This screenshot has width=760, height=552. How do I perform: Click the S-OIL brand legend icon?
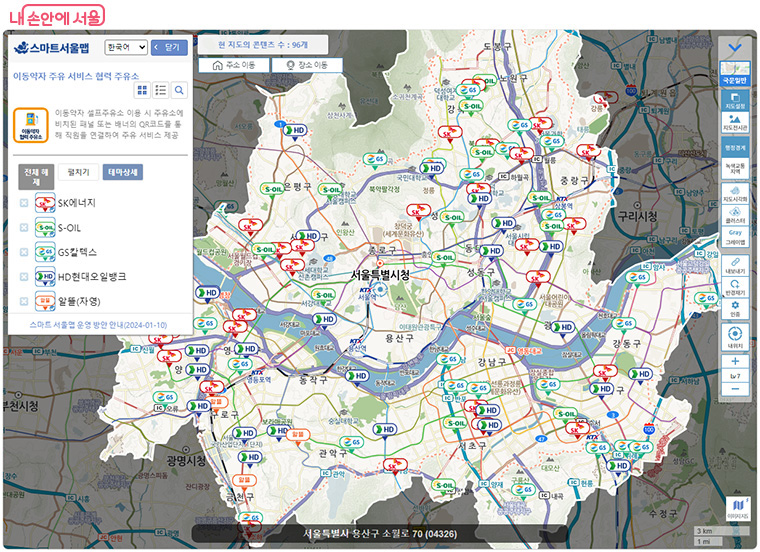click(x=45, y=227)
